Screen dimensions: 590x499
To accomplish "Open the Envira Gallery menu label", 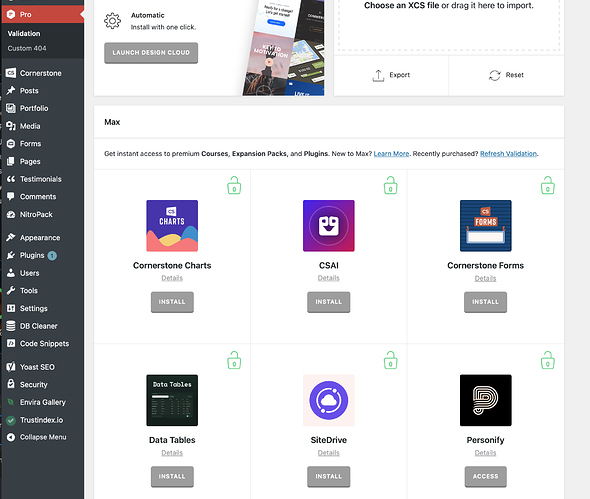I will click(x=43, y=402).
